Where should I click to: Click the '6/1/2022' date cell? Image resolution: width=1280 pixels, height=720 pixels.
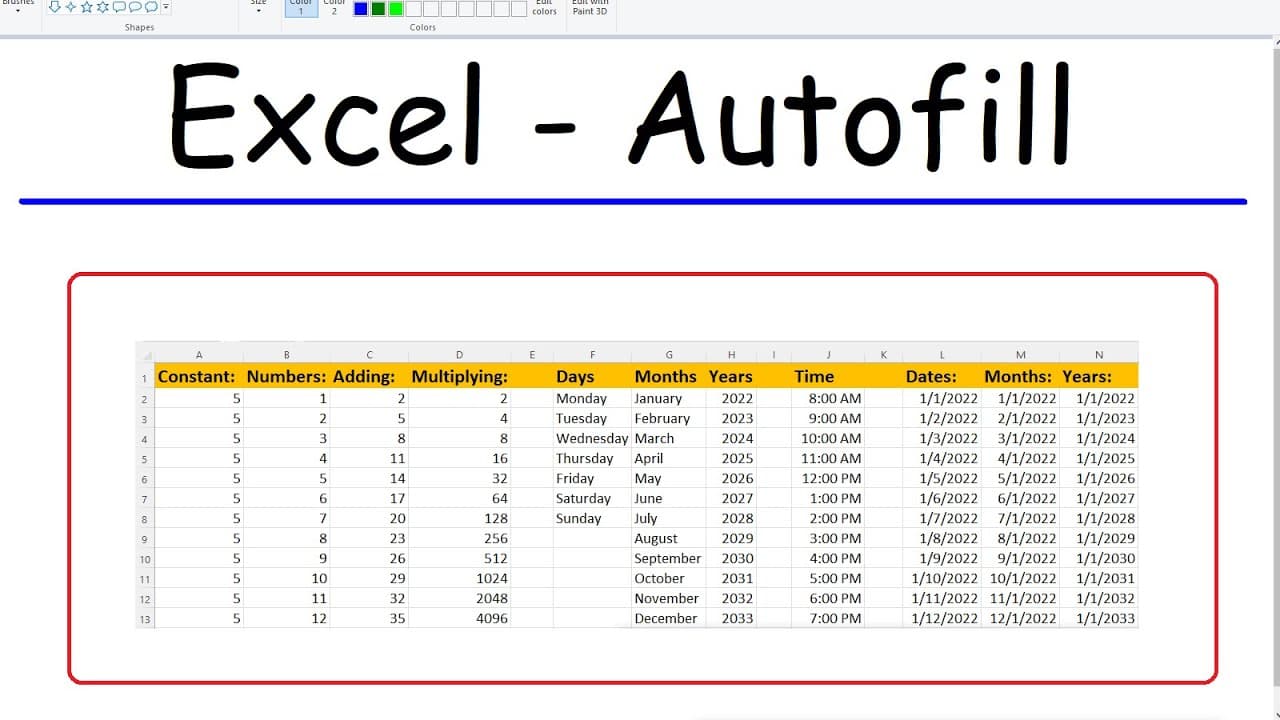click(1020, 498)
